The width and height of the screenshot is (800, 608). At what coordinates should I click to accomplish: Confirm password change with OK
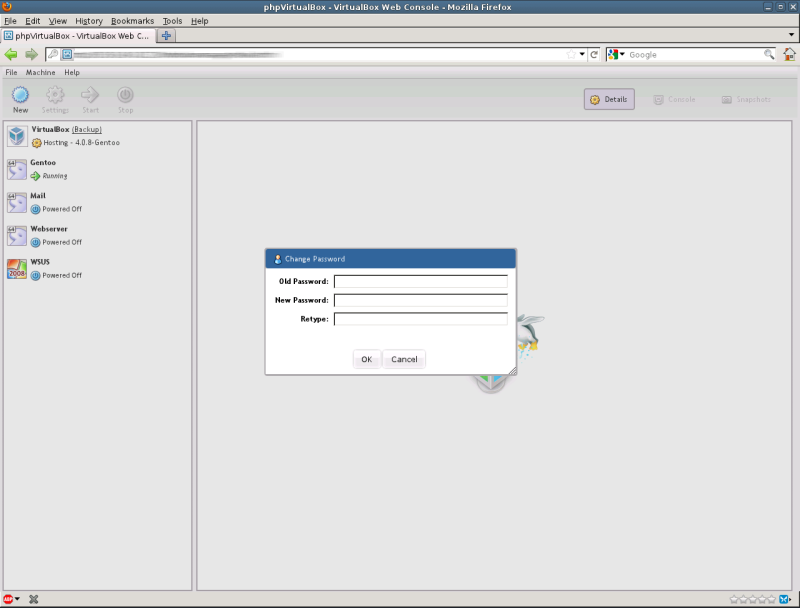coord(366,359)
